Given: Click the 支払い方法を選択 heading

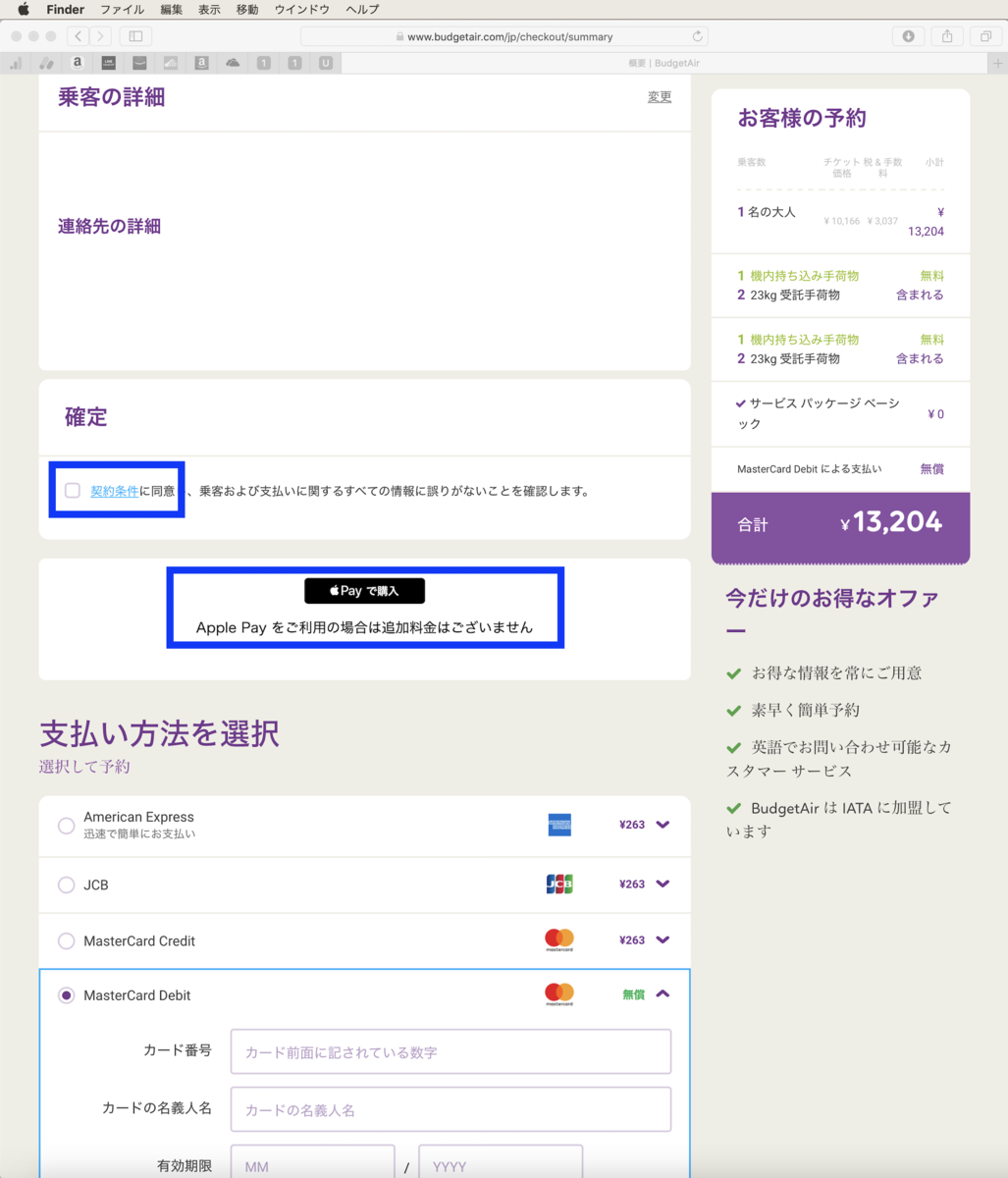Looking at the screenshot, I should (159, 733).
